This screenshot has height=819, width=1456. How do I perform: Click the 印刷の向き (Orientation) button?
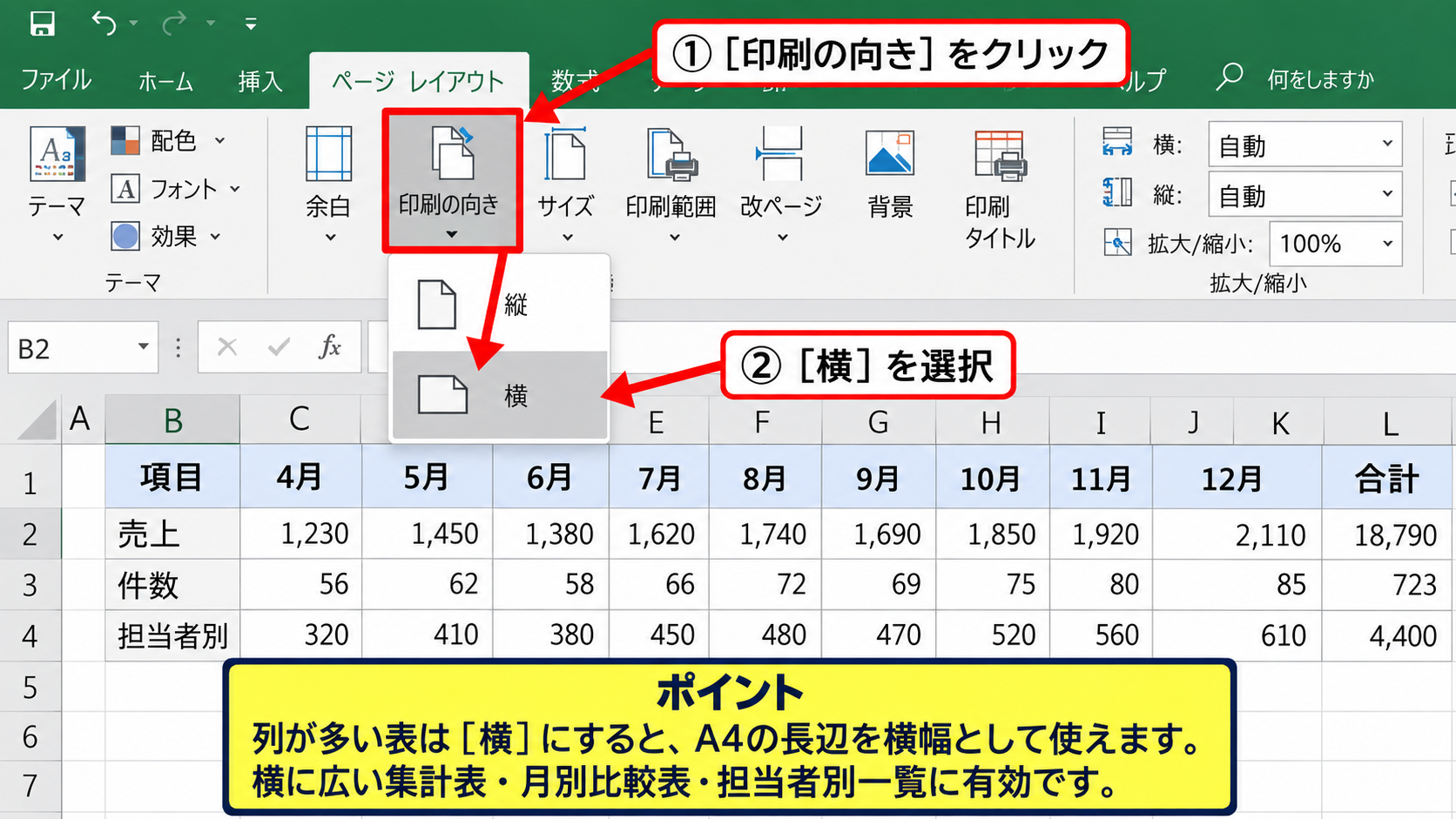coord(451,181)
